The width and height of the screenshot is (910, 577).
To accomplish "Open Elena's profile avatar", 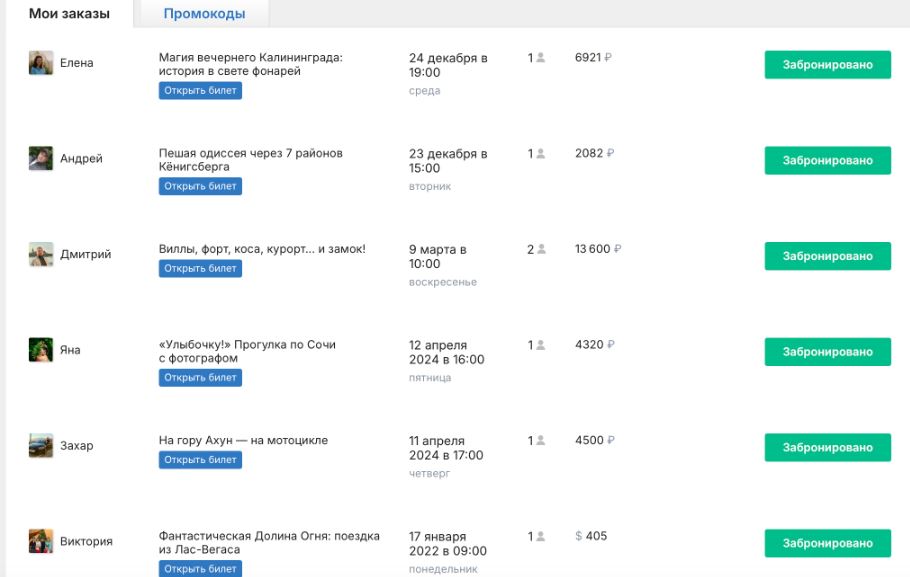I will [x=41, y=63].
